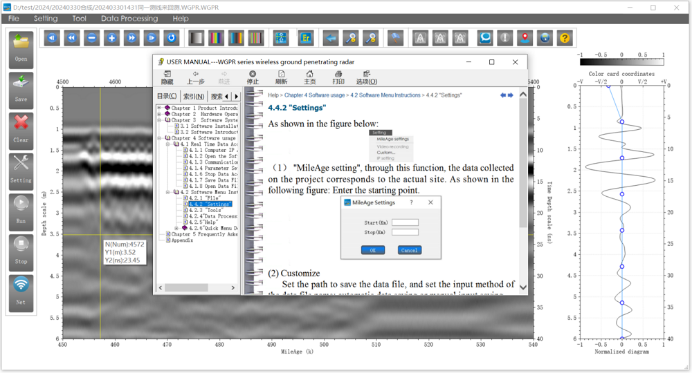The width and height of the screenshot is (692, 374).
Task: Click the yellow question mark help icon
Action: [564, 38]
